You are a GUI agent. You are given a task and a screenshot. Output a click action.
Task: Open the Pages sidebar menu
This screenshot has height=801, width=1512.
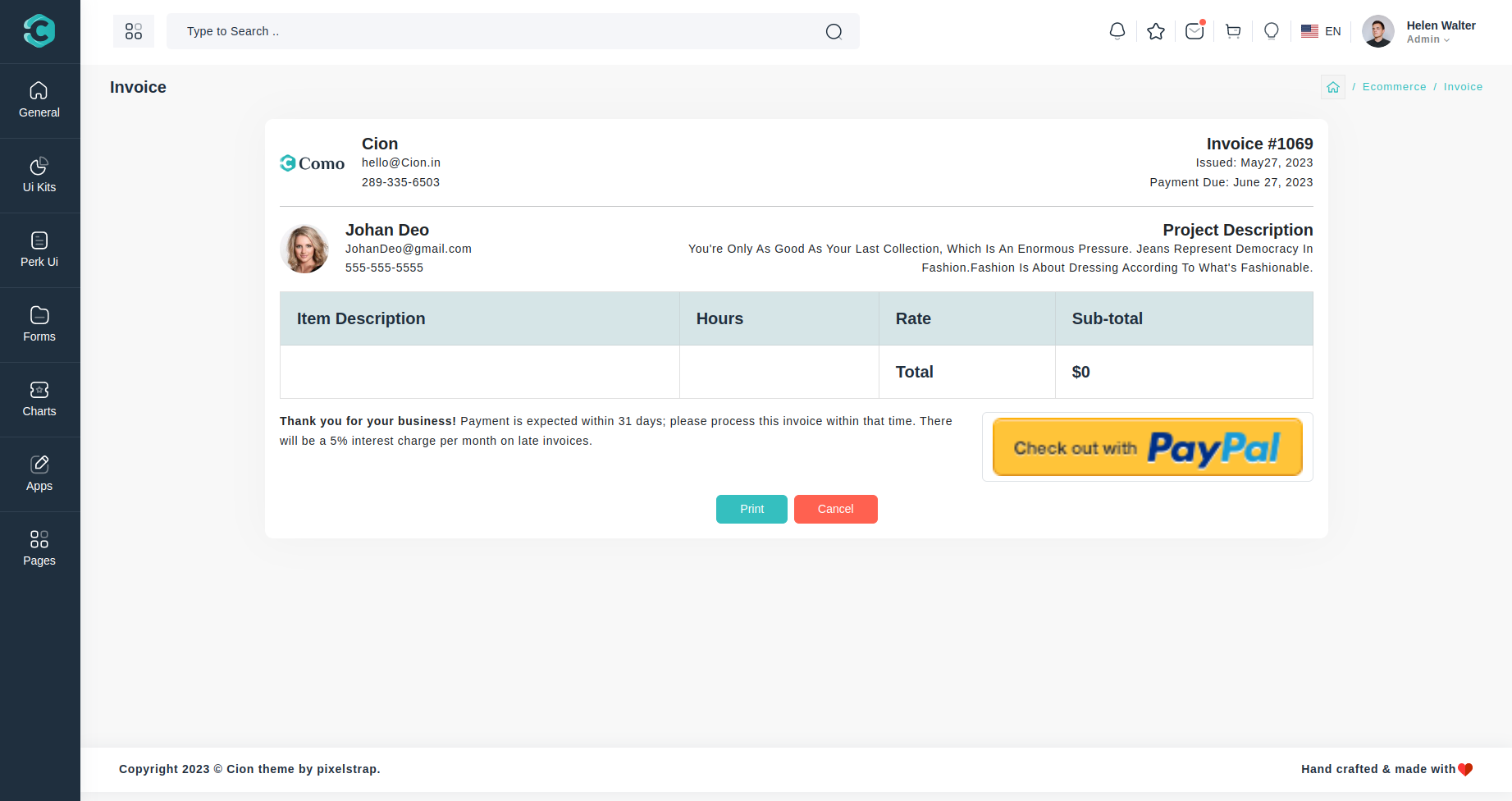pos(39,549)
